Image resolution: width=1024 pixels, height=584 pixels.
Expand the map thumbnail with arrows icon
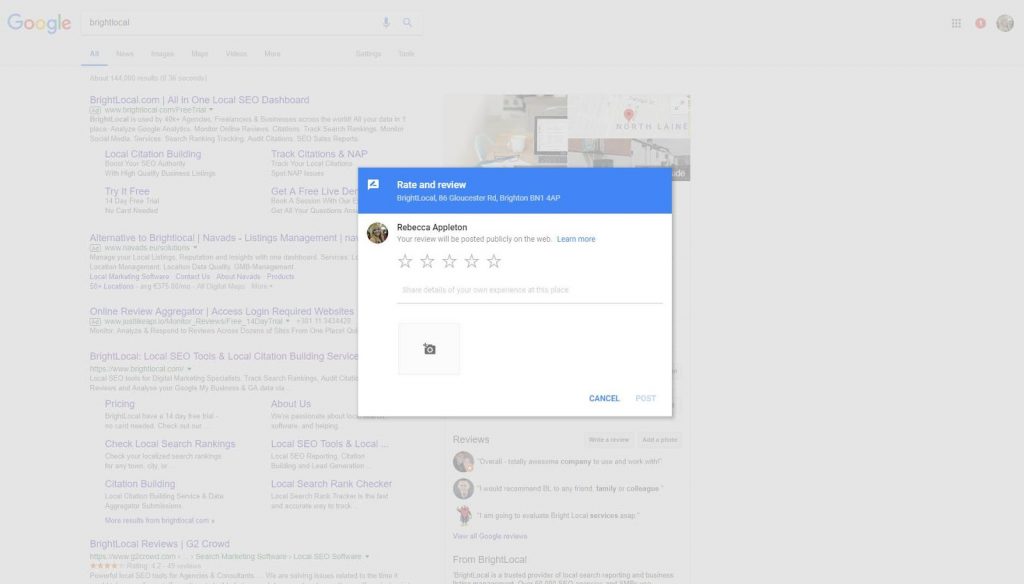680,105
